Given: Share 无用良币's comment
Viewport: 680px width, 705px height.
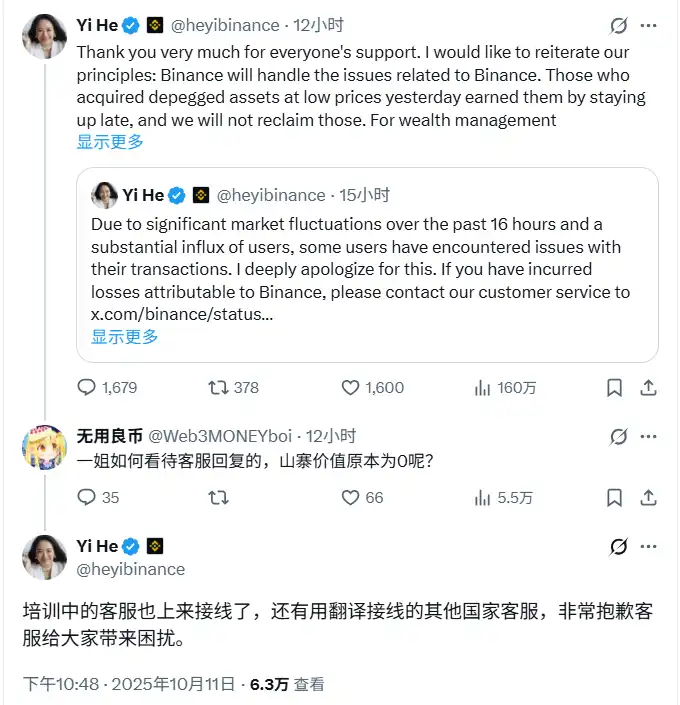Looking at the screenshot, I should pyautogui.click(x=648, y=497).
